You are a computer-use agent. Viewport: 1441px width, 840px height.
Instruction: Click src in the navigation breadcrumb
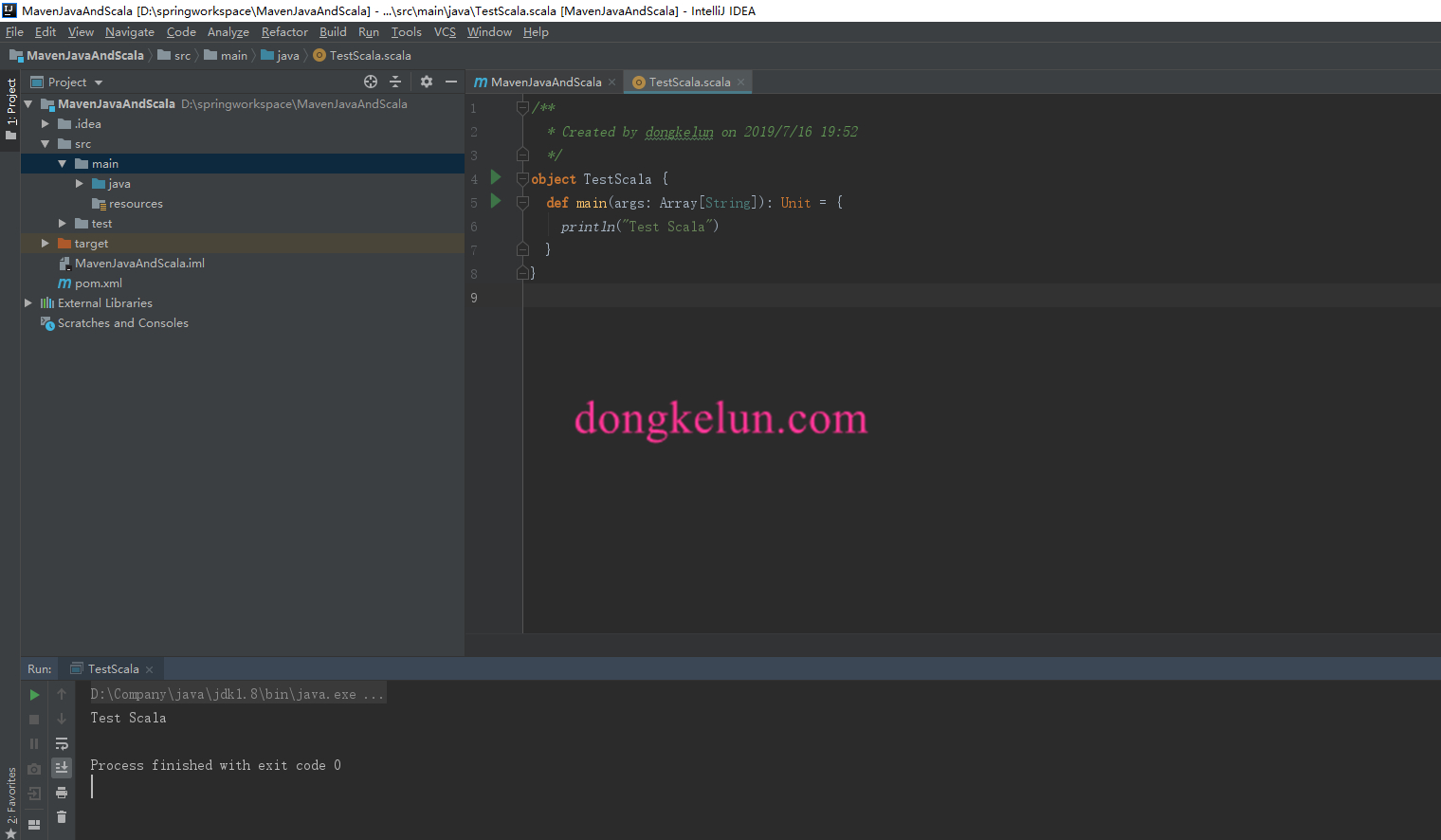174,56
